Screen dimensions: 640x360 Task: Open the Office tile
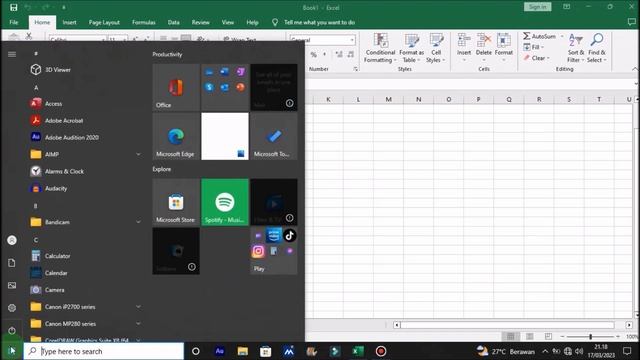(176, 87)
